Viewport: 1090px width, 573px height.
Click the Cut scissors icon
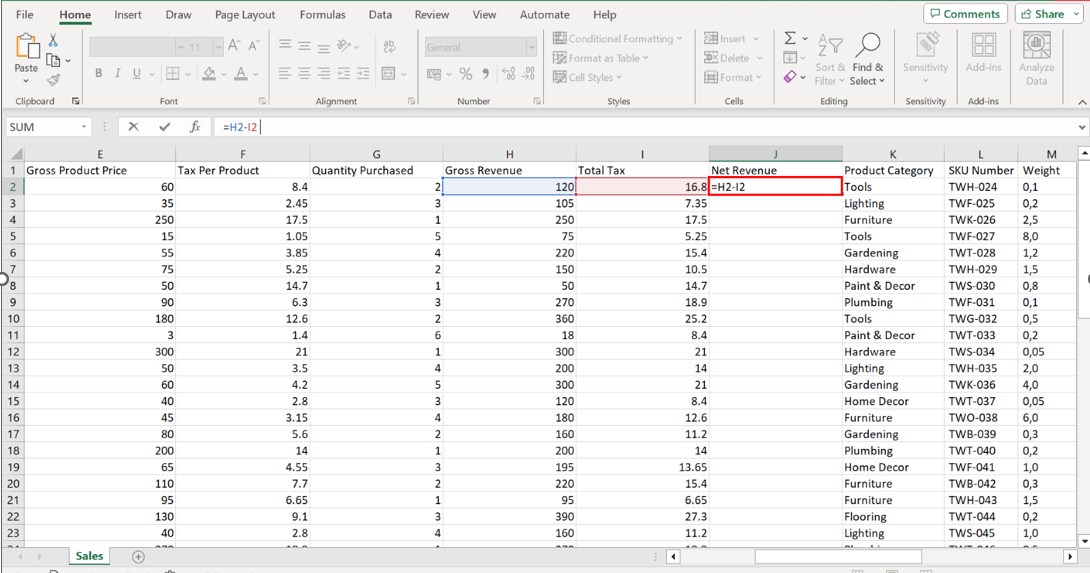53,40
